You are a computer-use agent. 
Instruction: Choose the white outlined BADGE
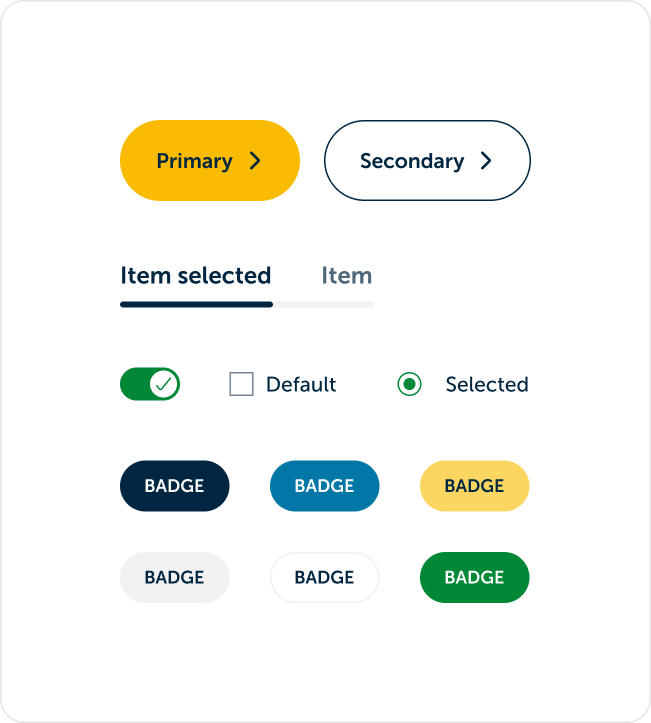pyautogui.click(x=325, y=577)
